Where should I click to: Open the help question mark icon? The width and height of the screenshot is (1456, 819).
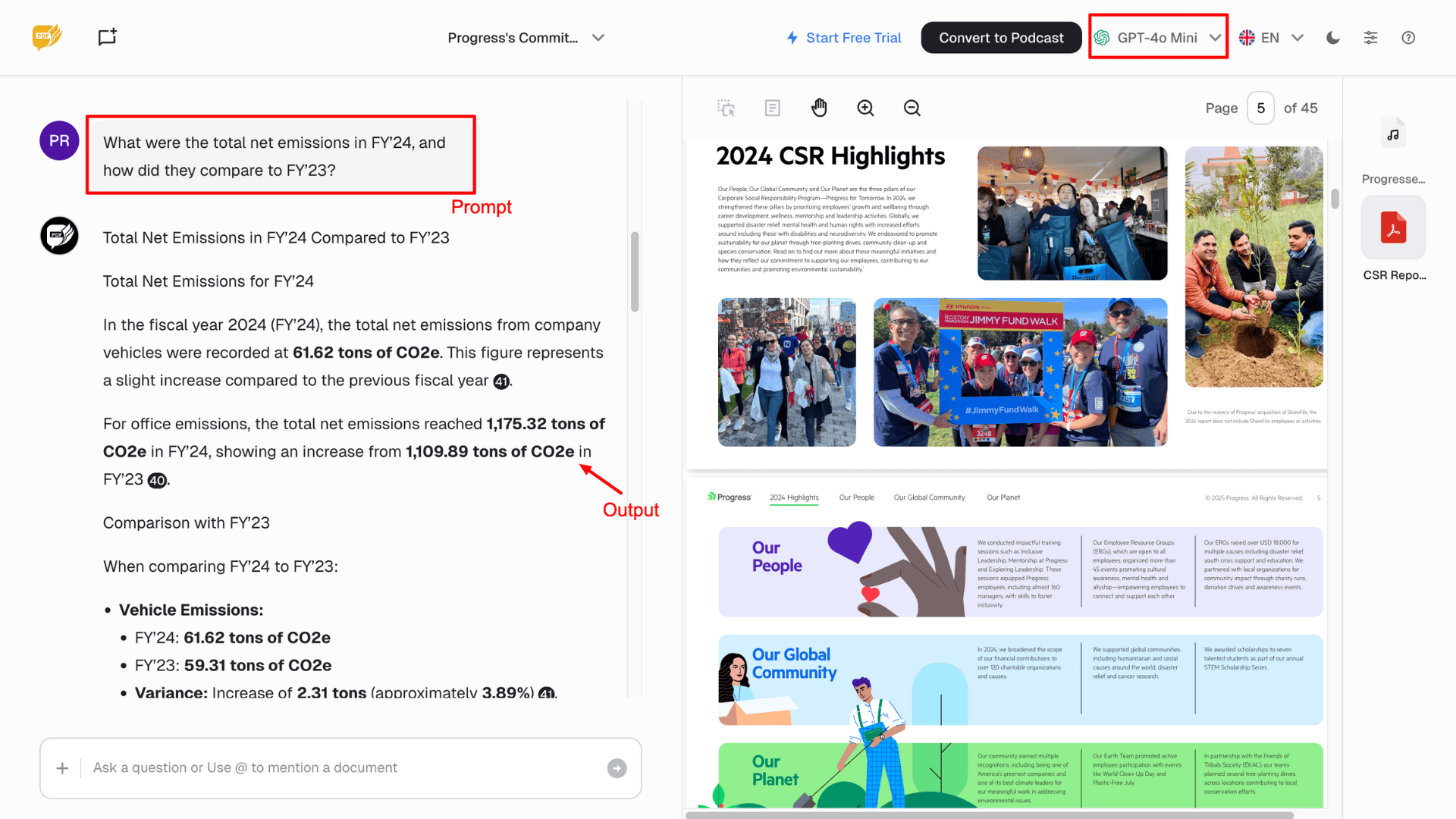(1408, 38)
